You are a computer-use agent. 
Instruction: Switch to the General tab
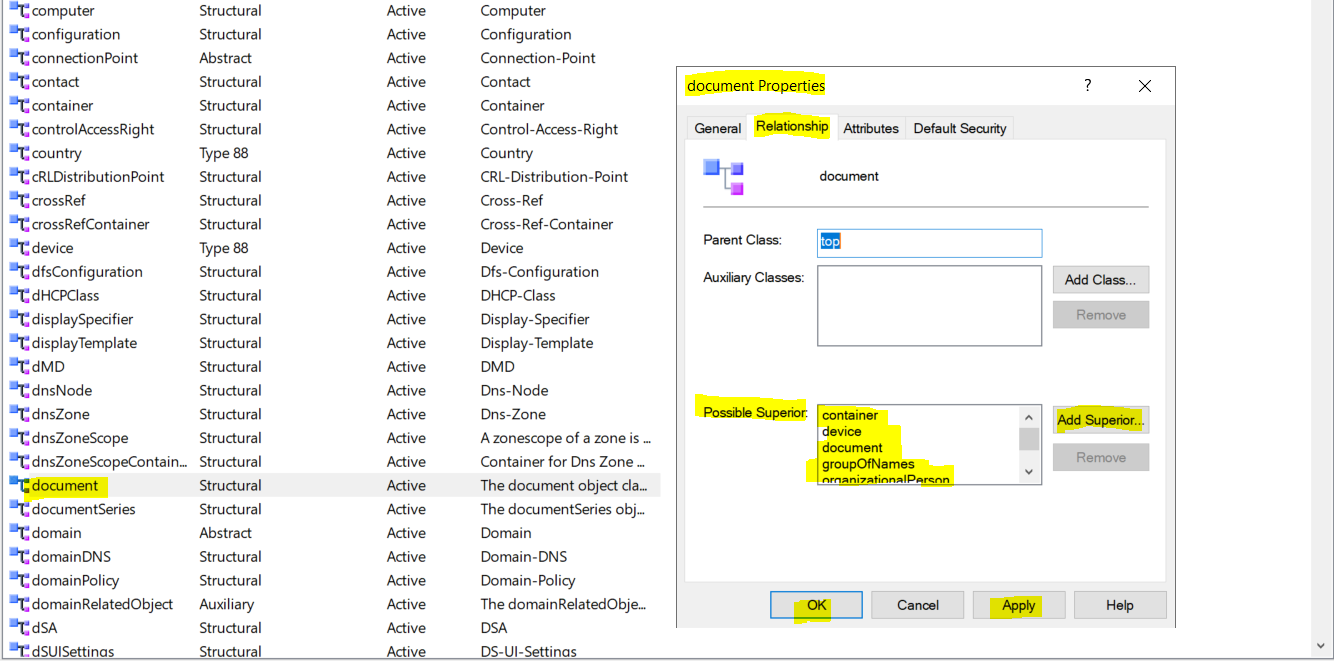[716, 128]
